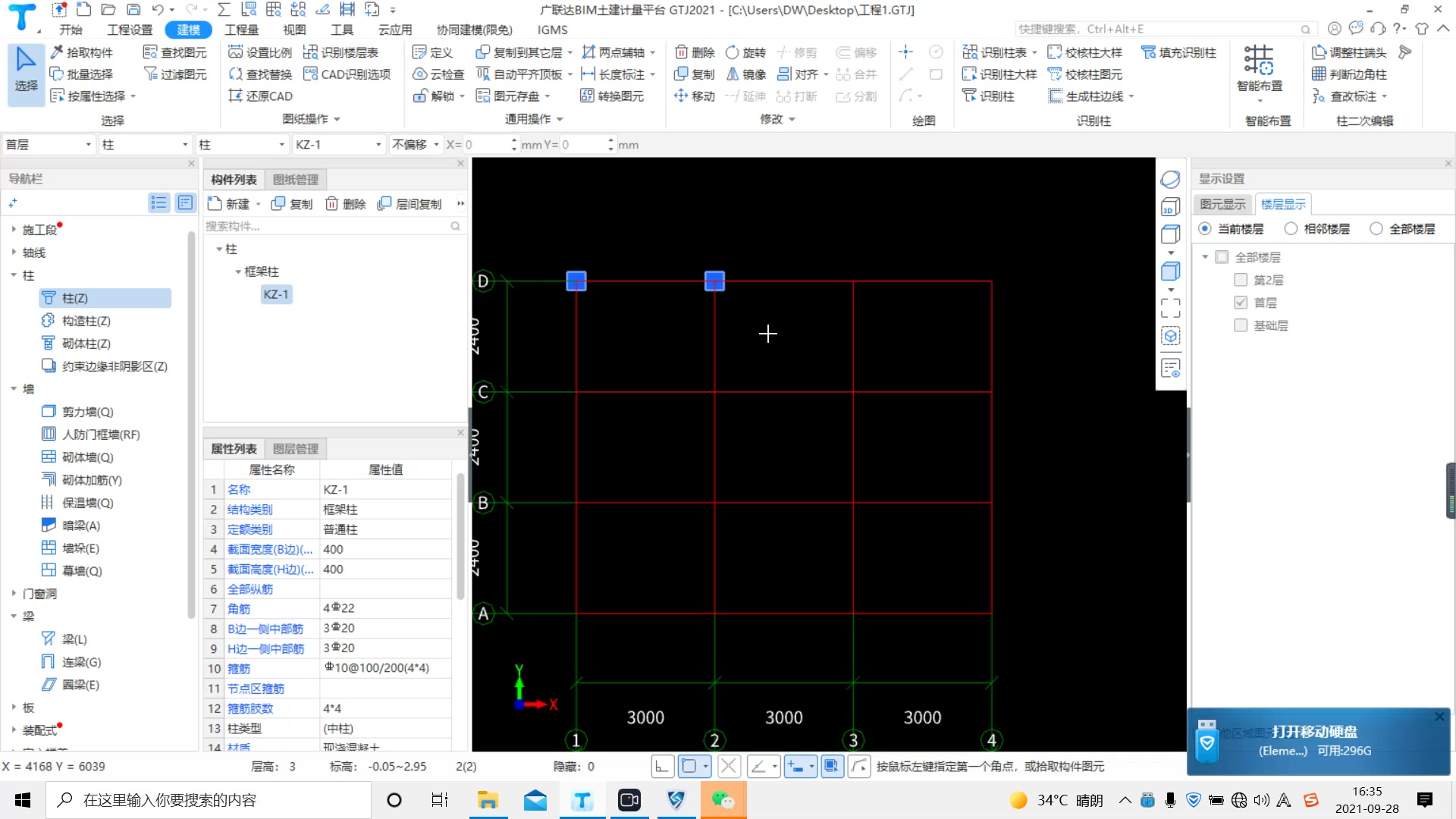Open the KZ-1 component dropdown
The image size is (1456, 819).
click(x=378, y=144)
